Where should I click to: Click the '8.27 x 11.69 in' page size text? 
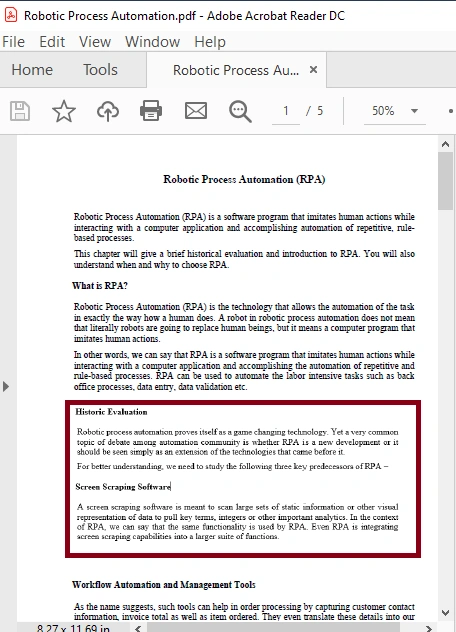click(x=73, y=628)
